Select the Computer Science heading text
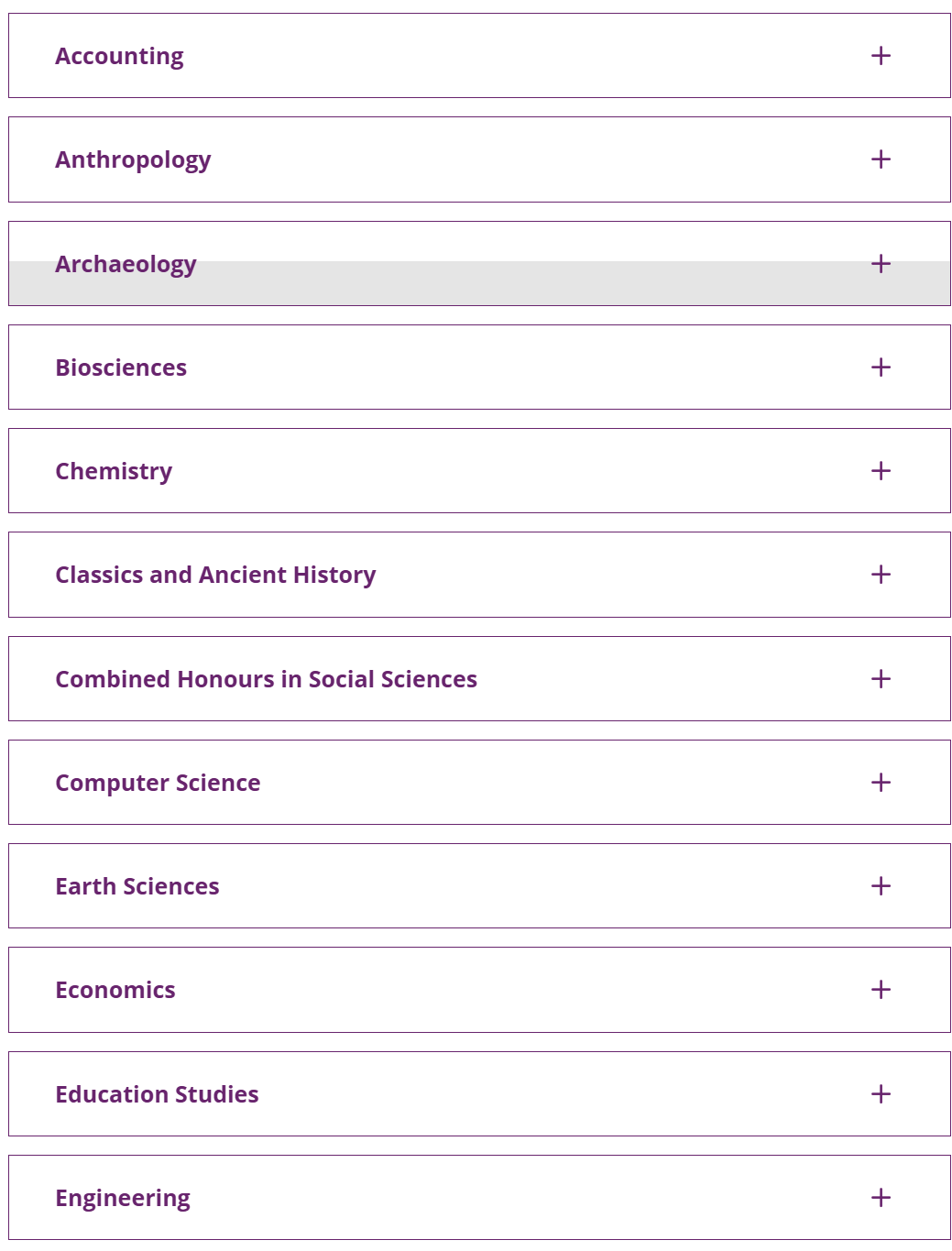This screenshot has width=952, height=1251. pos(158,784)
